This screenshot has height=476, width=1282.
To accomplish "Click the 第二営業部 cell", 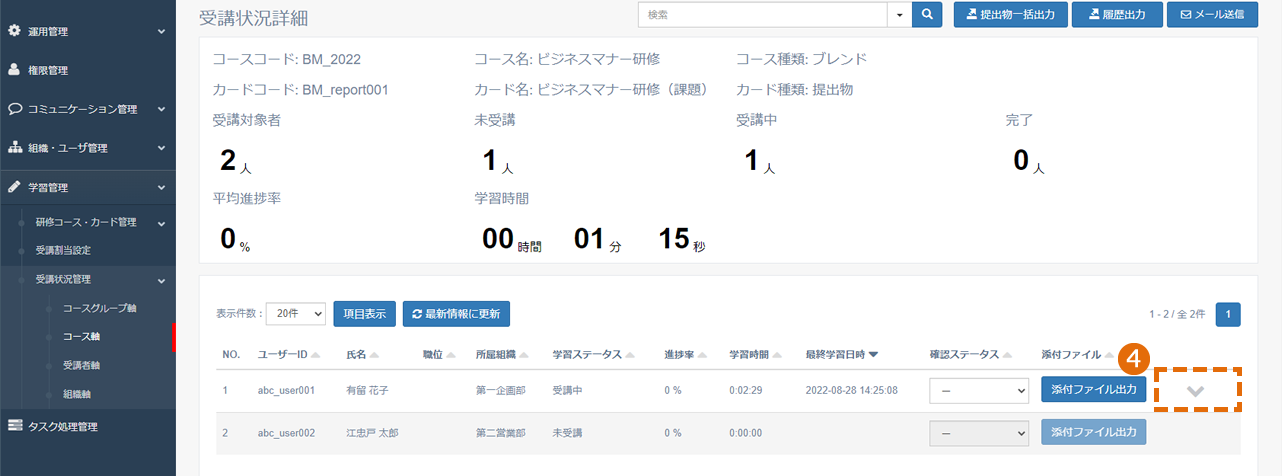I will (x=501, y=433).
